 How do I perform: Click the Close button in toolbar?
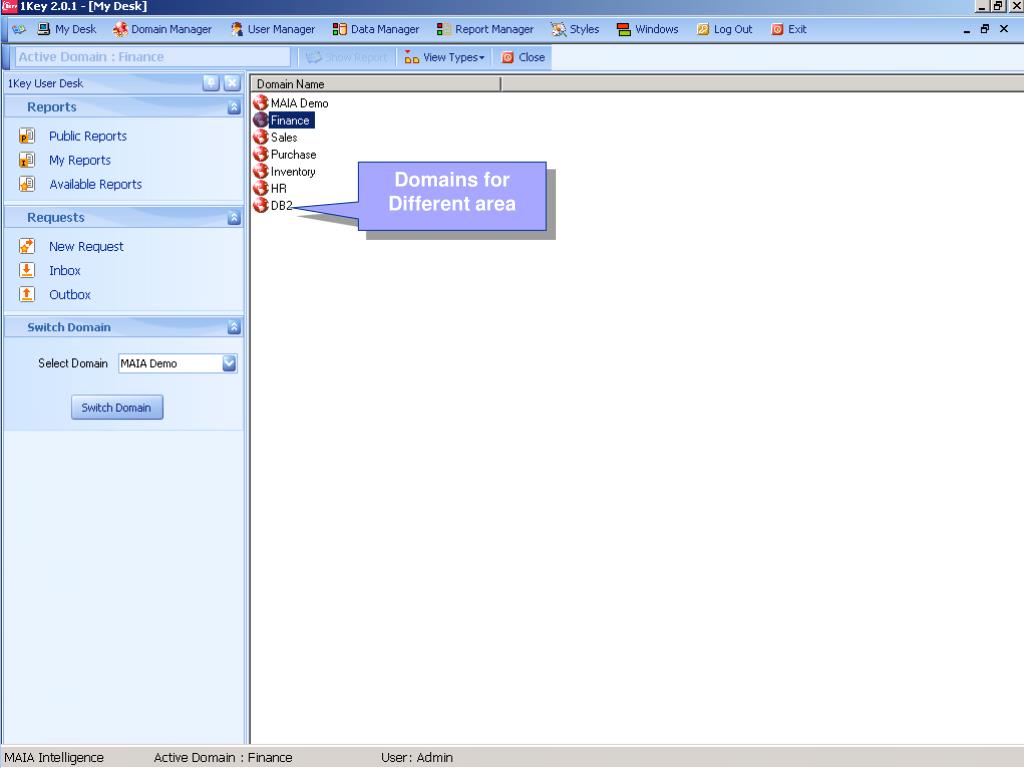tap(524, 58)
